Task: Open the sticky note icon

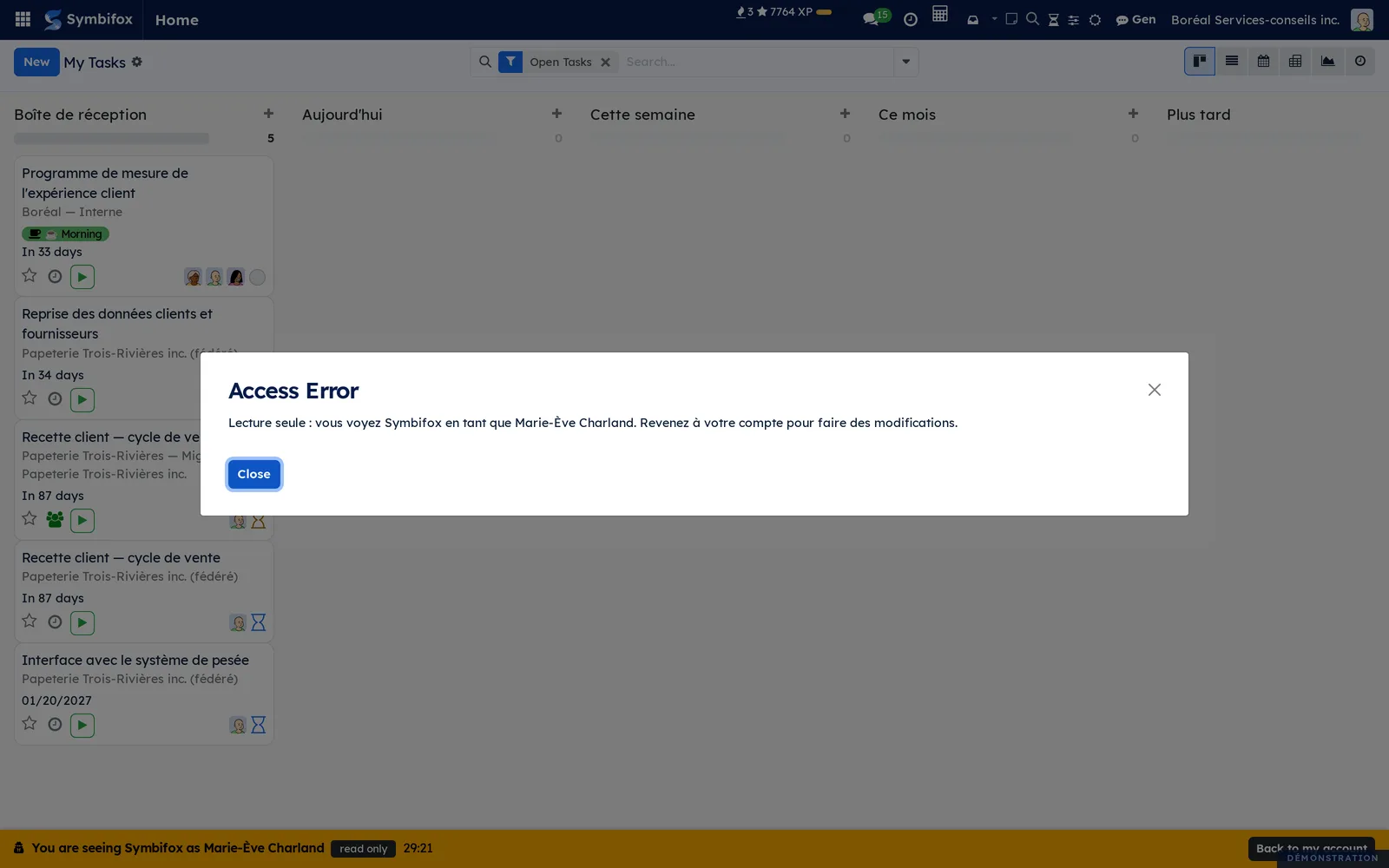Action: 1011,18
